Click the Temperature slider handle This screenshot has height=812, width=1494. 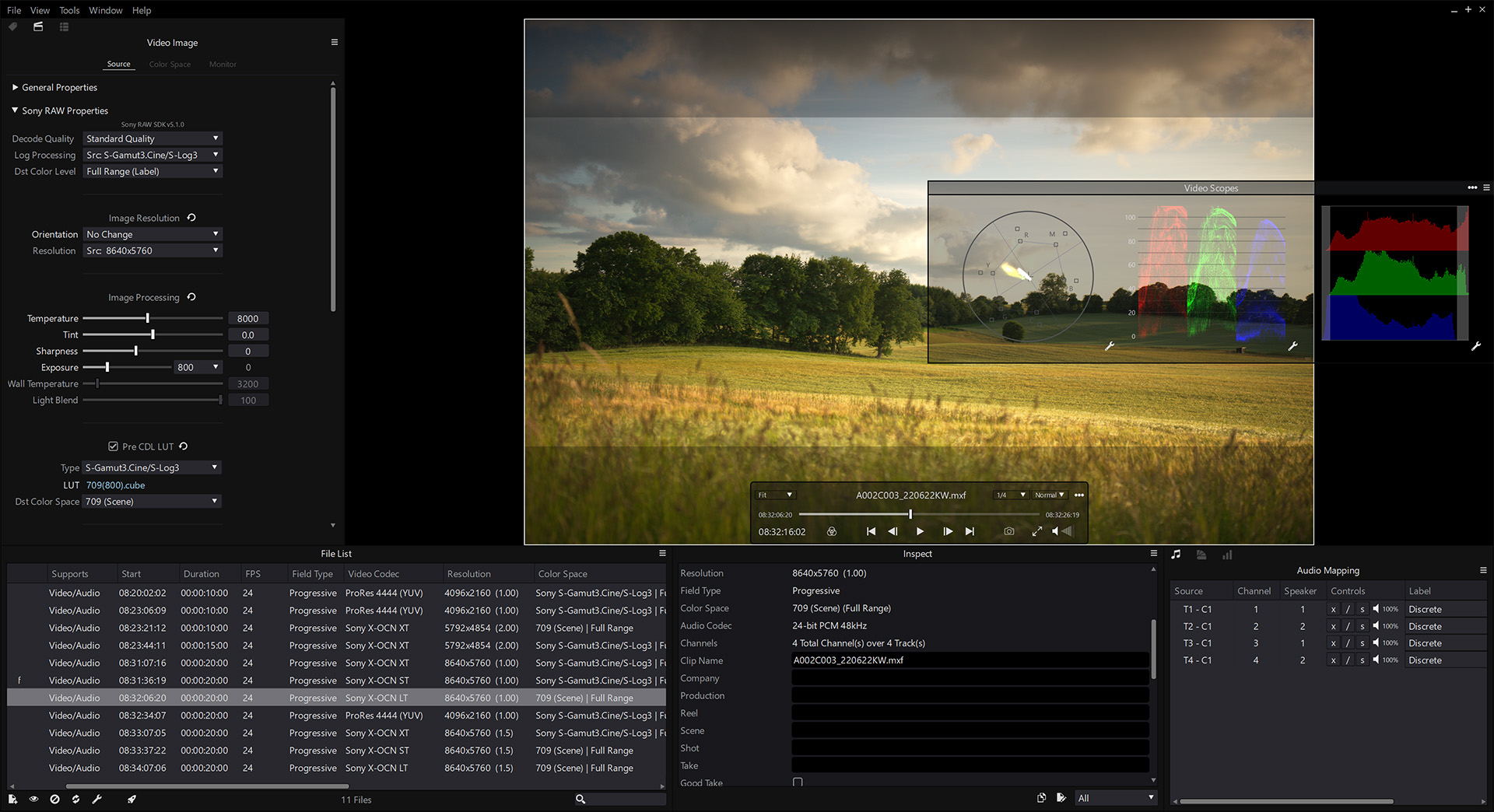pos(147,318)
